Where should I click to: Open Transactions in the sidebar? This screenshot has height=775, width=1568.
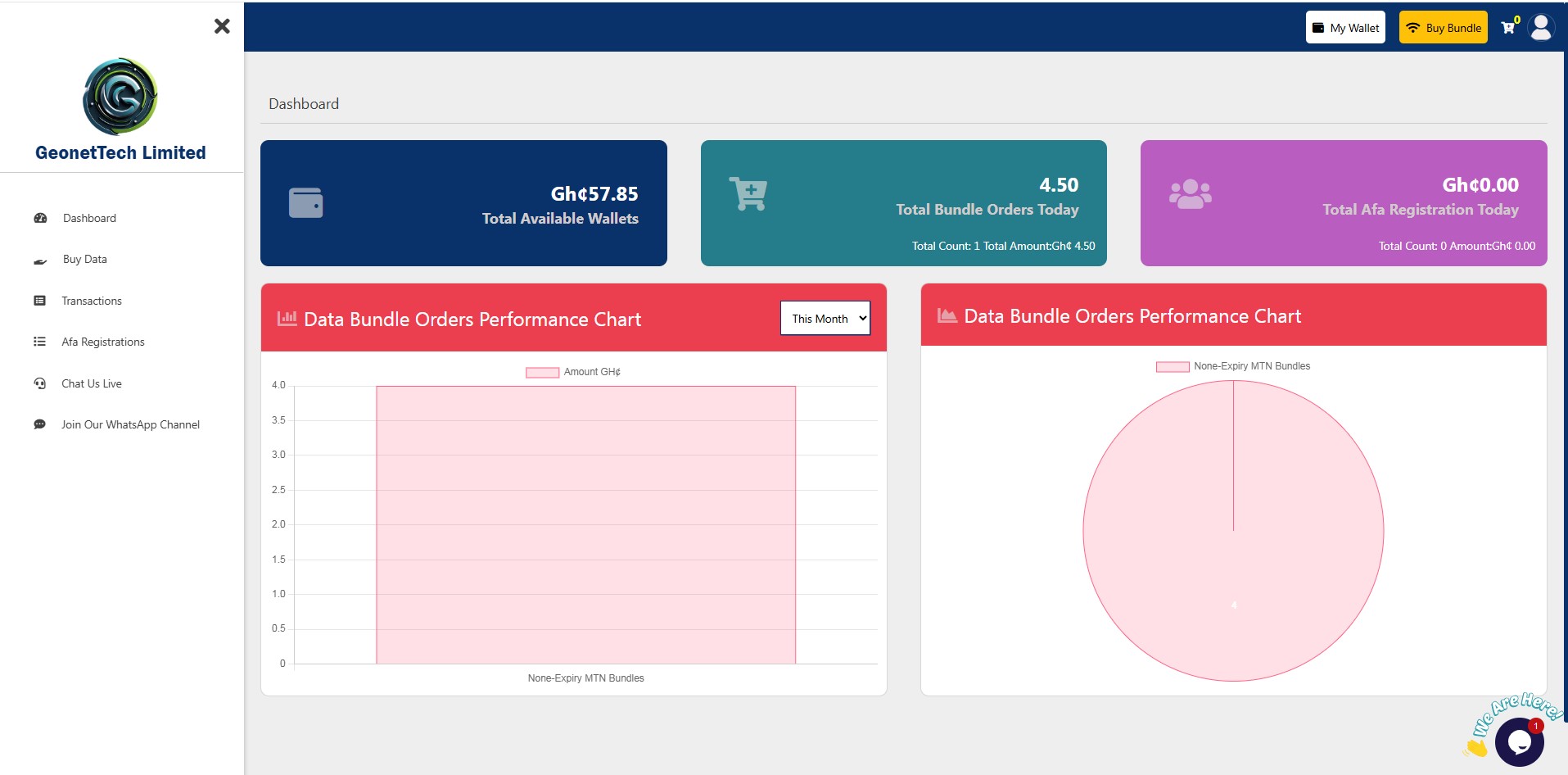click(x=91, y=301)
